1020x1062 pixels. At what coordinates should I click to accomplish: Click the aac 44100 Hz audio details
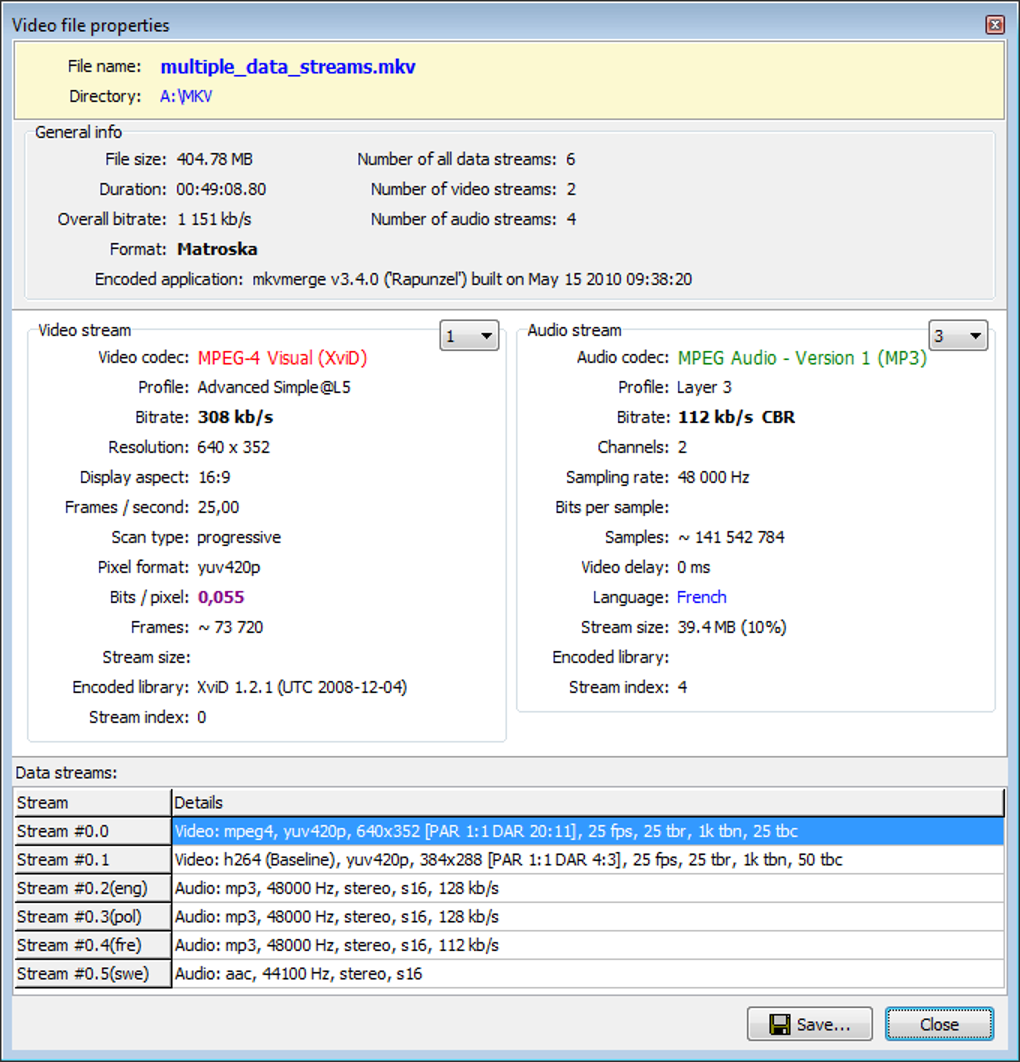588,973
